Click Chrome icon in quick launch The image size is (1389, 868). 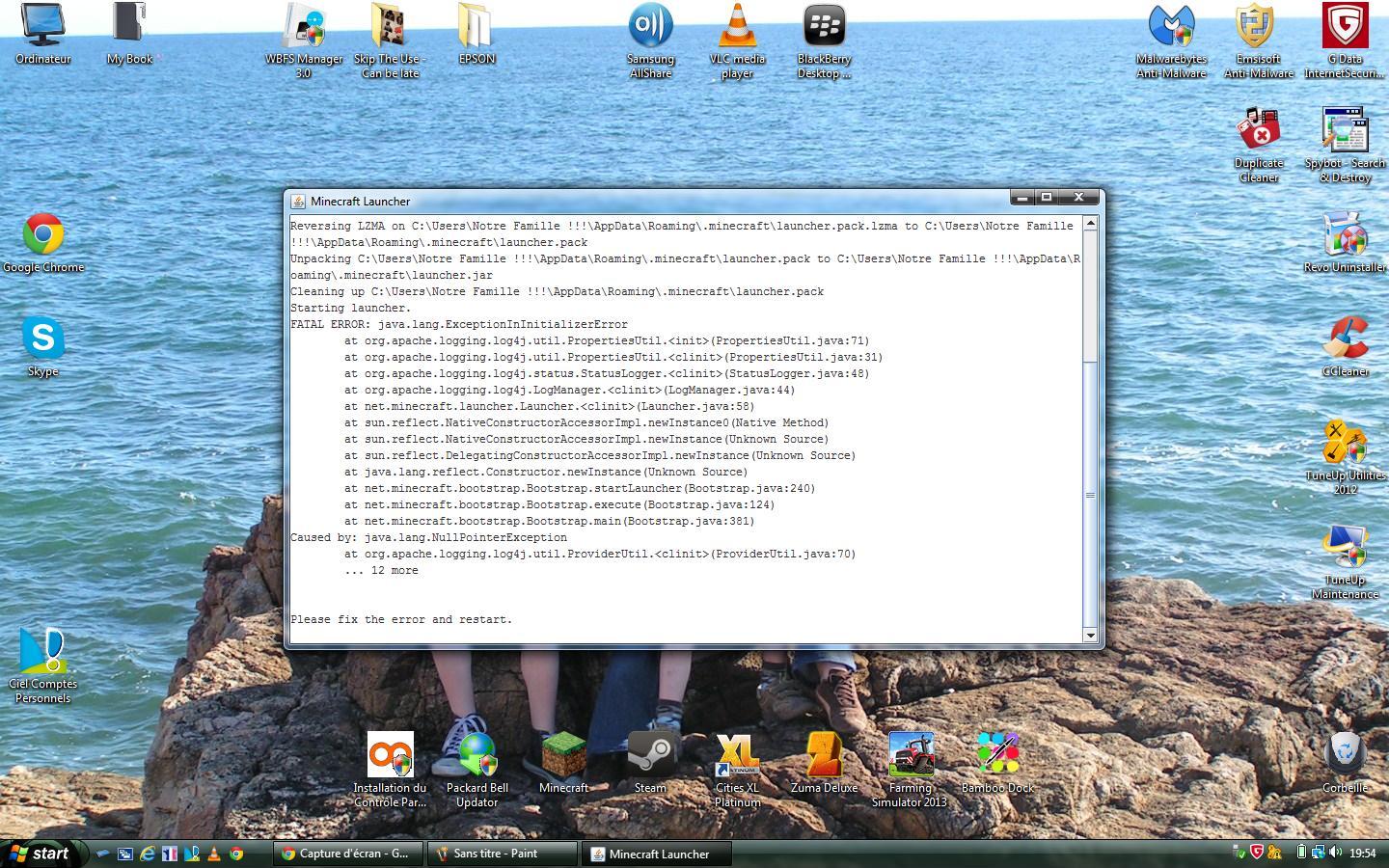(x=236, y=854)
